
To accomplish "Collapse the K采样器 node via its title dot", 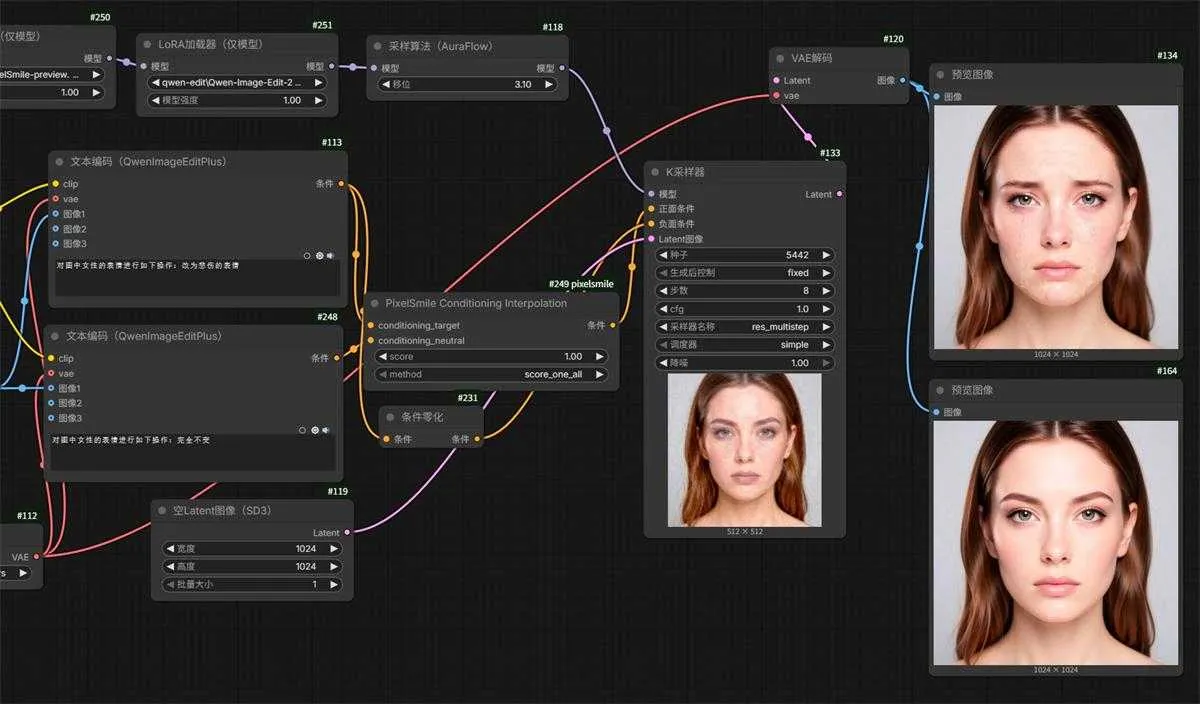I will coord(653,172).
